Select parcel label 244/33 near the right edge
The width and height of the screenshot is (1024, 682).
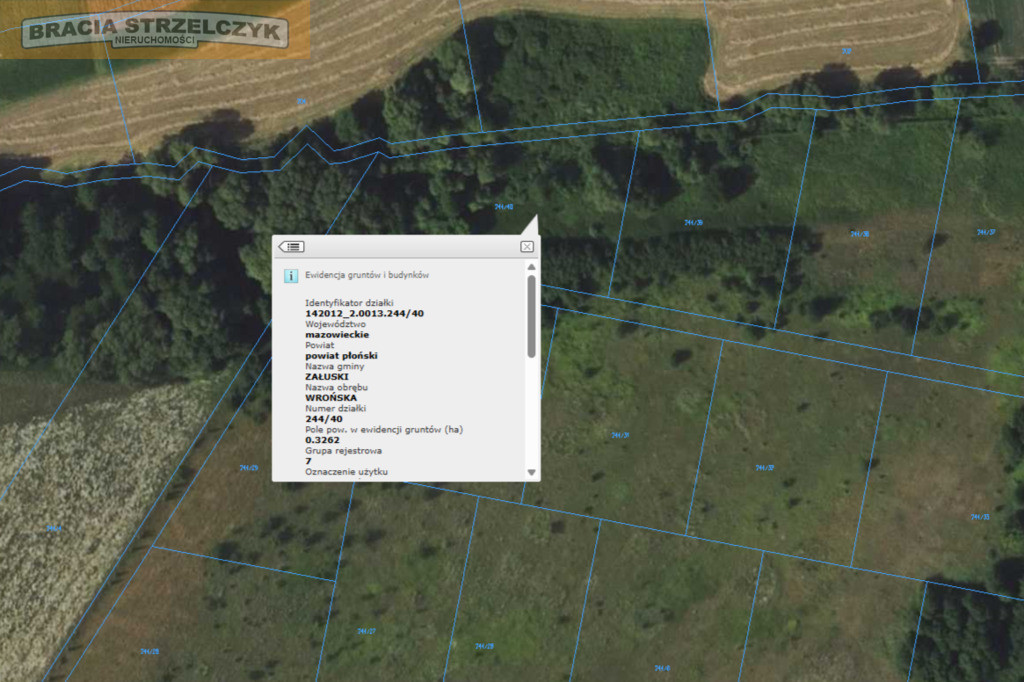980,517
